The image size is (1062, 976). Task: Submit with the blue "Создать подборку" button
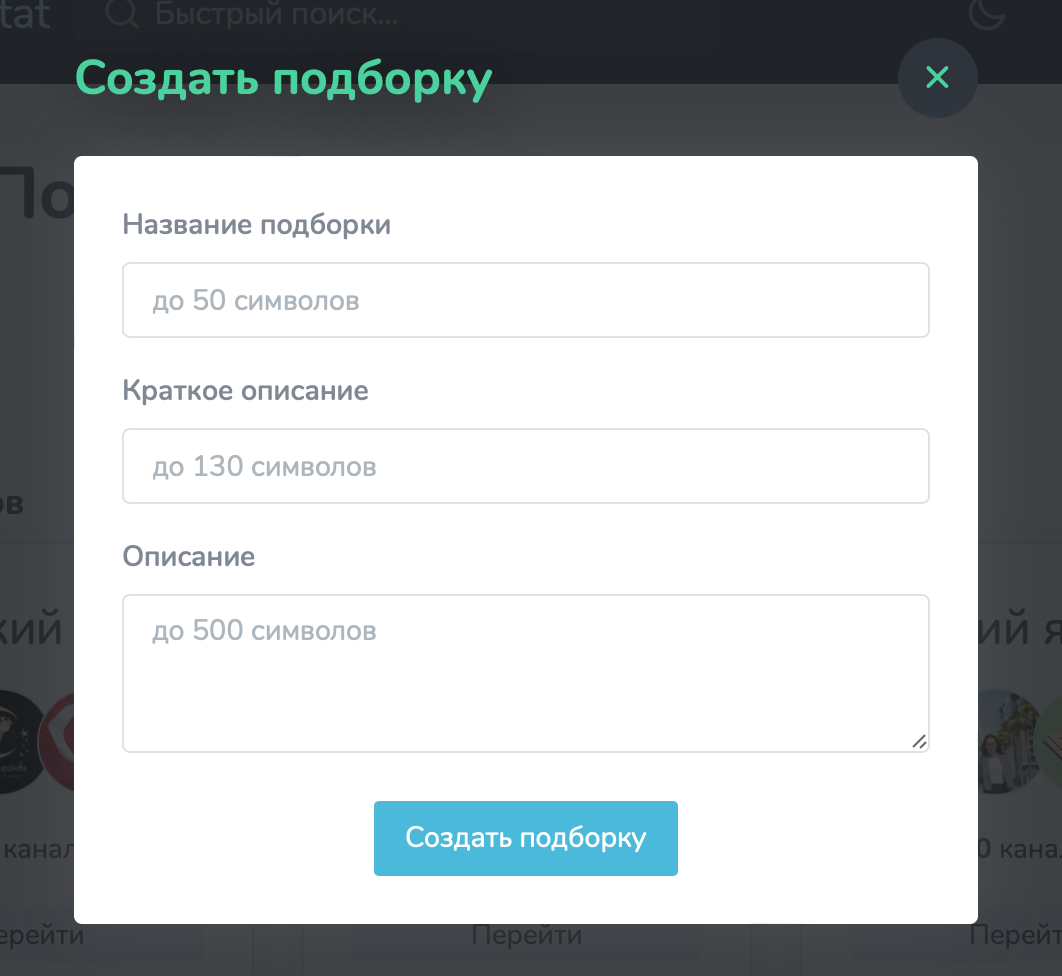(526, 839)
